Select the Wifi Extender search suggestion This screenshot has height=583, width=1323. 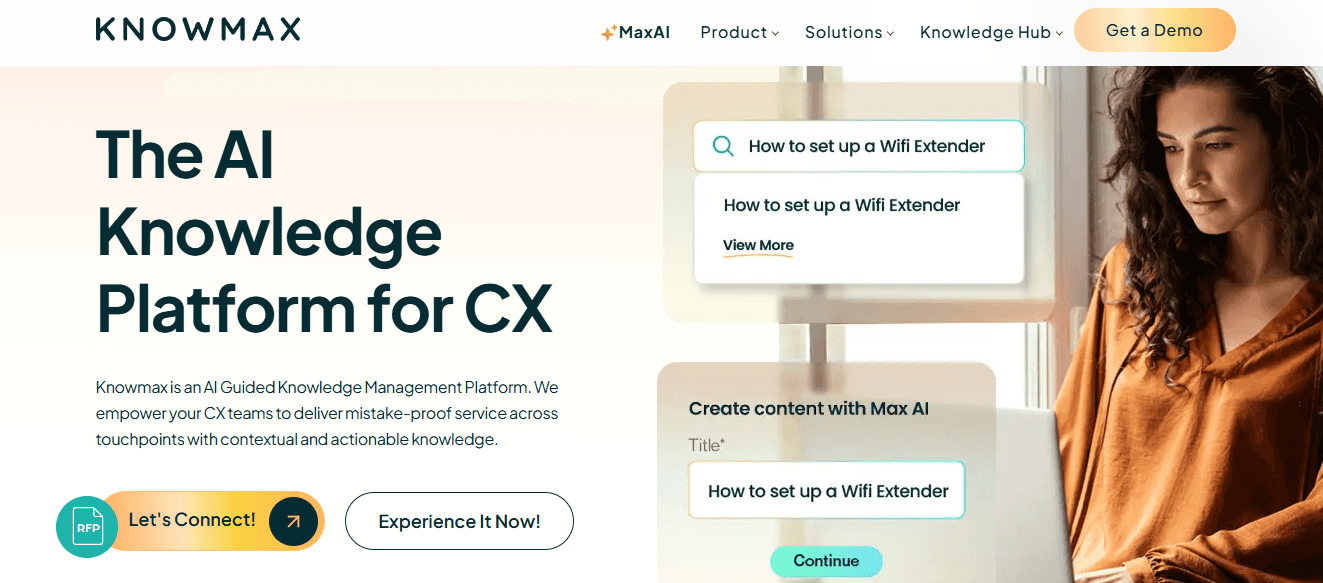click(x=841, y=205)
